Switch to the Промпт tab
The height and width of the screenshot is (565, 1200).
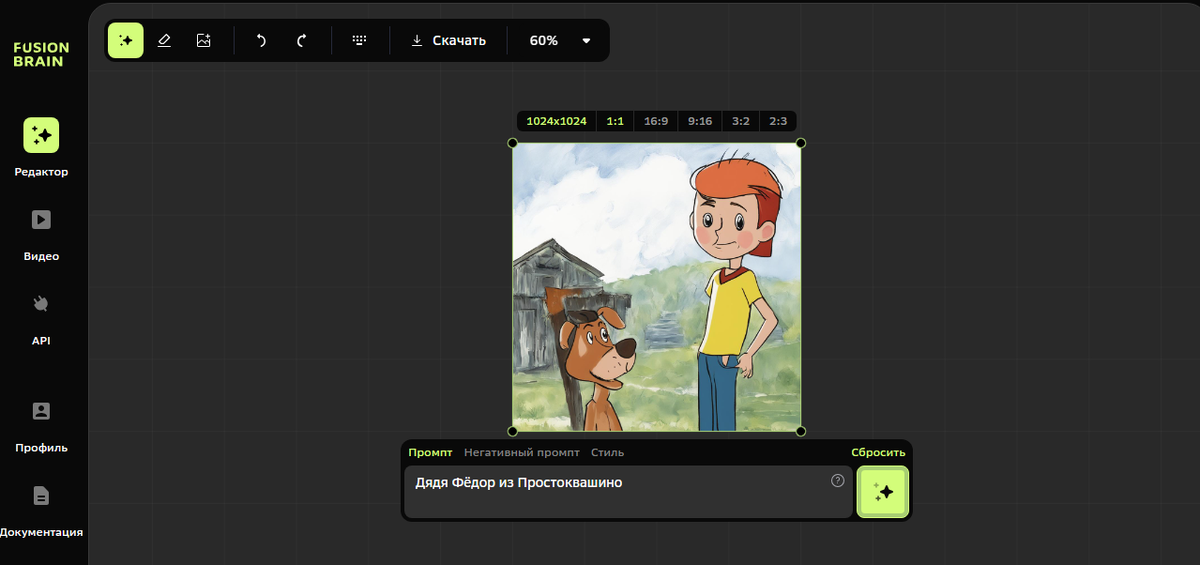430,453
